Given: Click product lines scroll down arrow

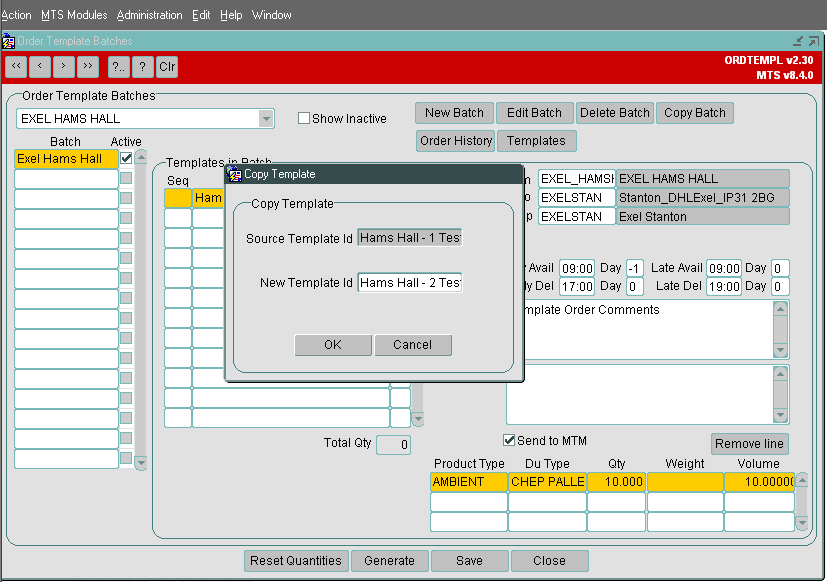Looking at the screenshot, I should pos(802,523).
